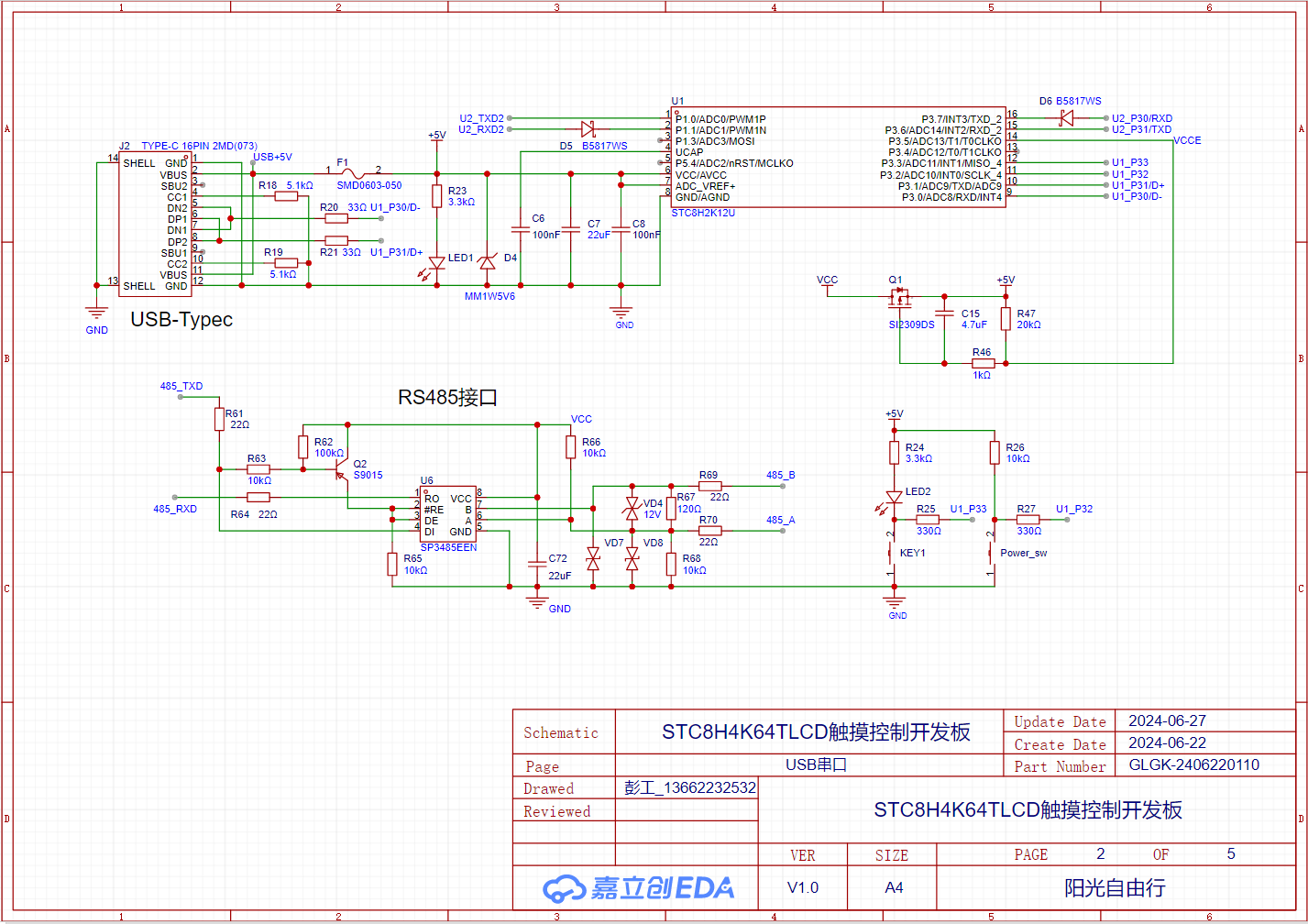Screen dimensions: 1308x924
Task: Select the R65 designator label
Action: 413,558
